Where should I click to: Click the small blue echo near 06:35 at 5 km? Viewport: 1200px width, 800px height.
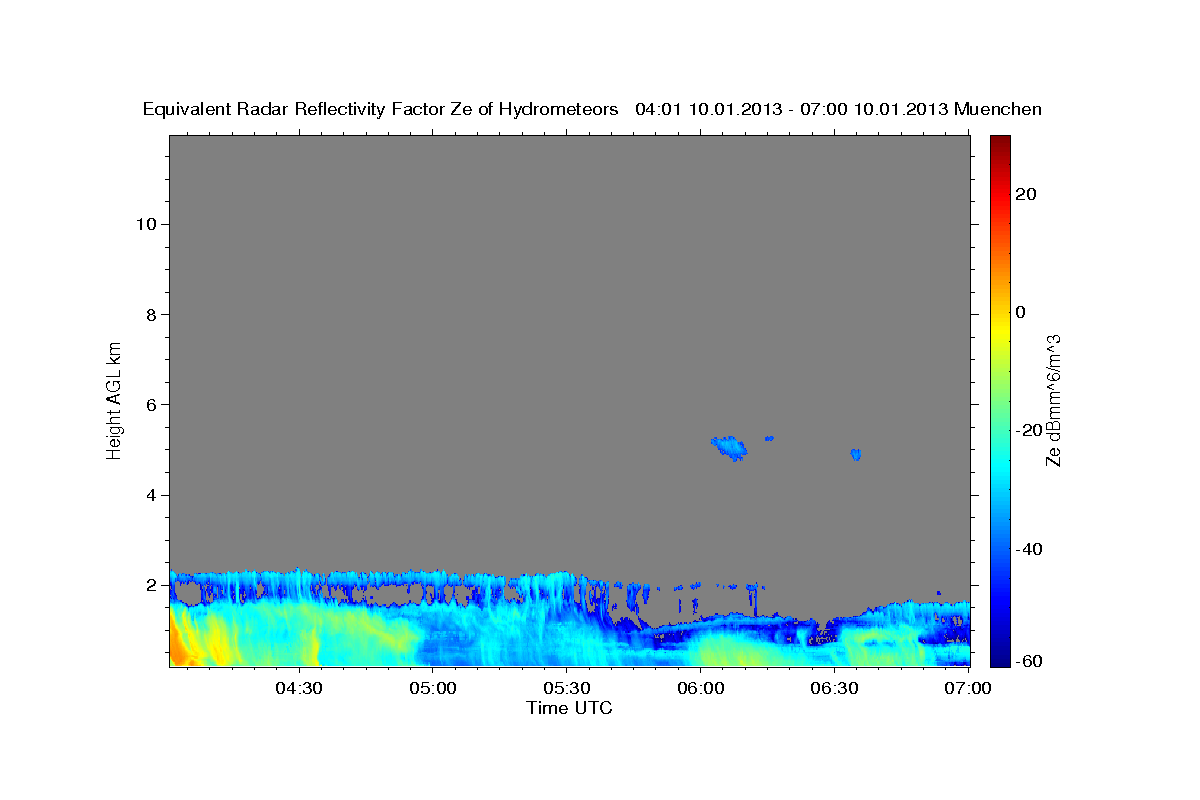click(856, 454)
